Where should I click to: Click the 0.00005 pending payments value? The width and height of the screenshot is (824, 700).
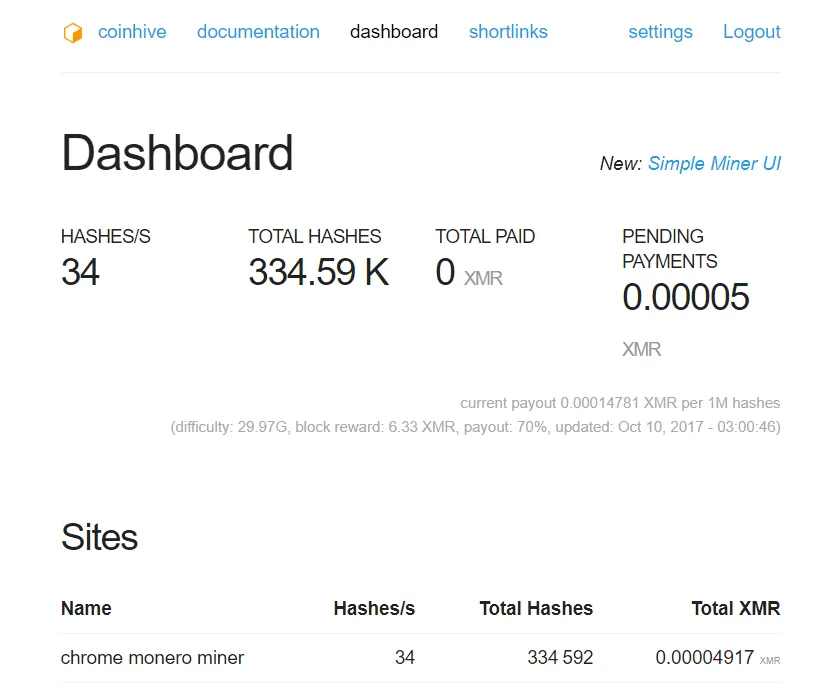point(686,297)
